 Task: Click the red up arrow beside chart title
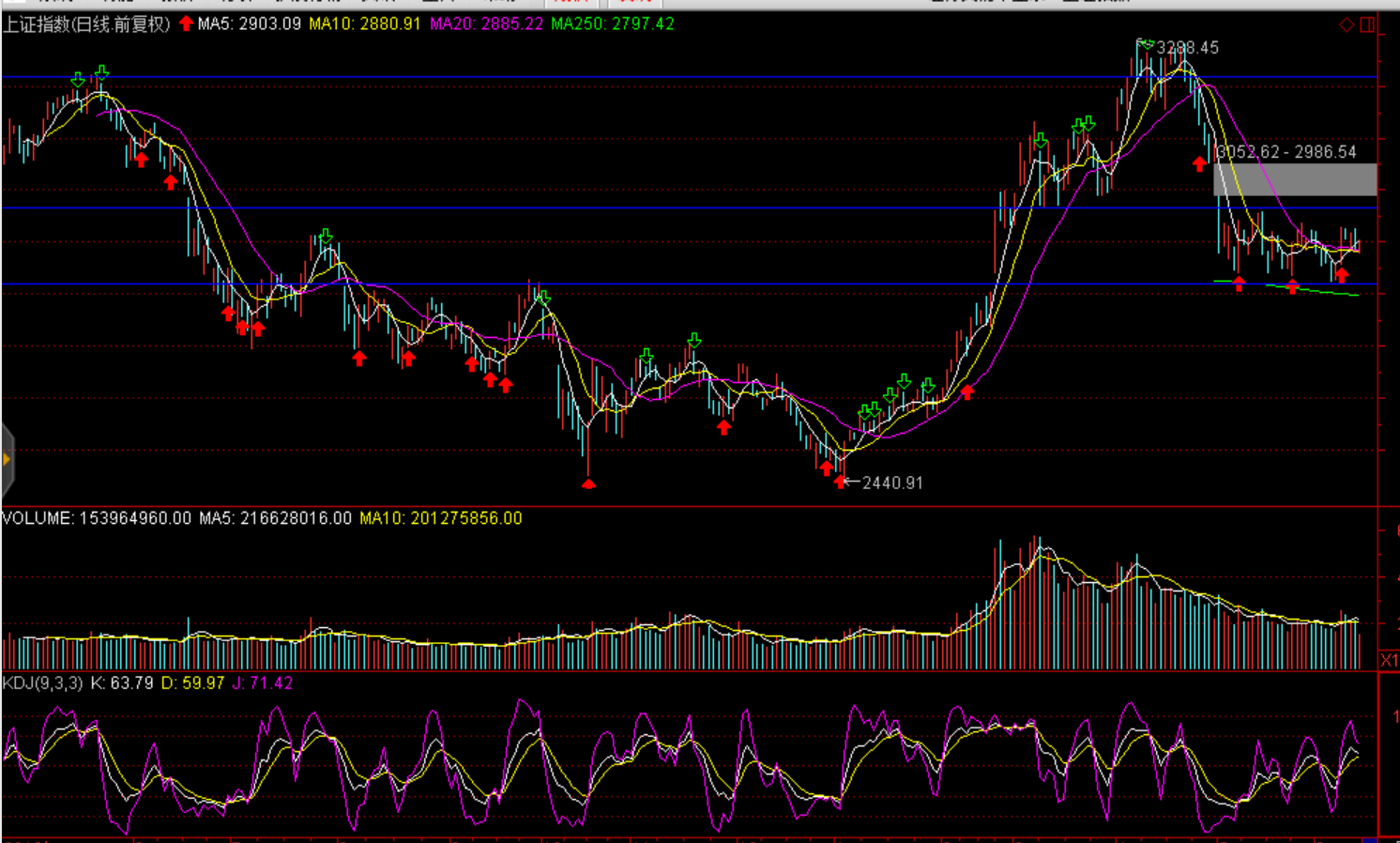click(x=186, y=24)
